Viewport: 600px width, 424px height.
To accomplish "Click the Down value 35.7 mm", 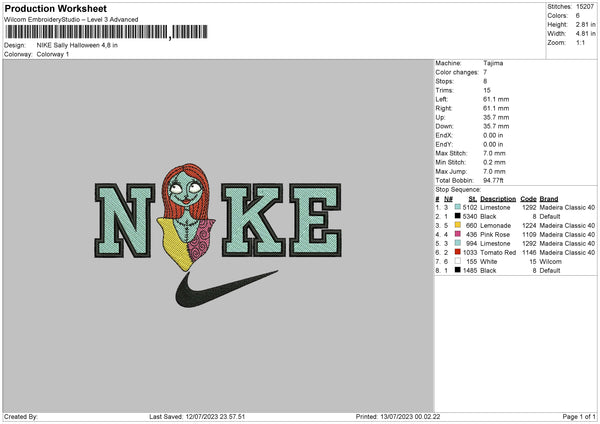I will (x=496, y=126).
